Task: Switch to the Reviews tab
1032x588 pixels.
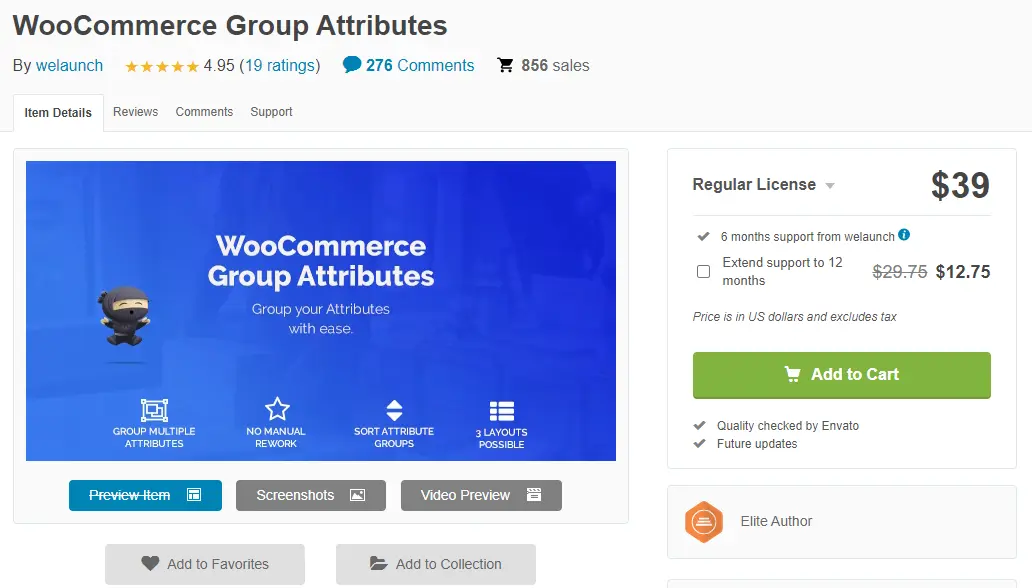Action: 136,111
